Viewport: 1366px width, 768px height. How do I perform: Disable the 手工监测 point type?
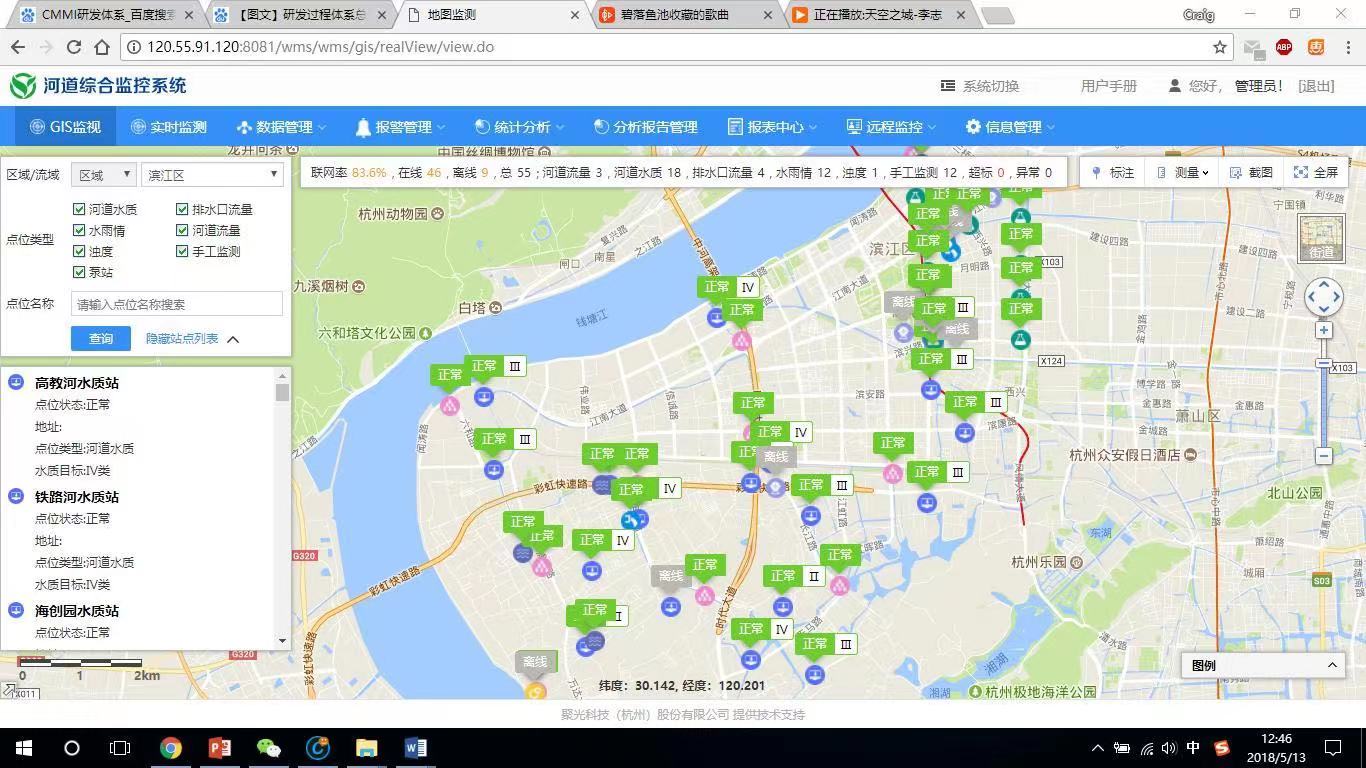point(182,251)
